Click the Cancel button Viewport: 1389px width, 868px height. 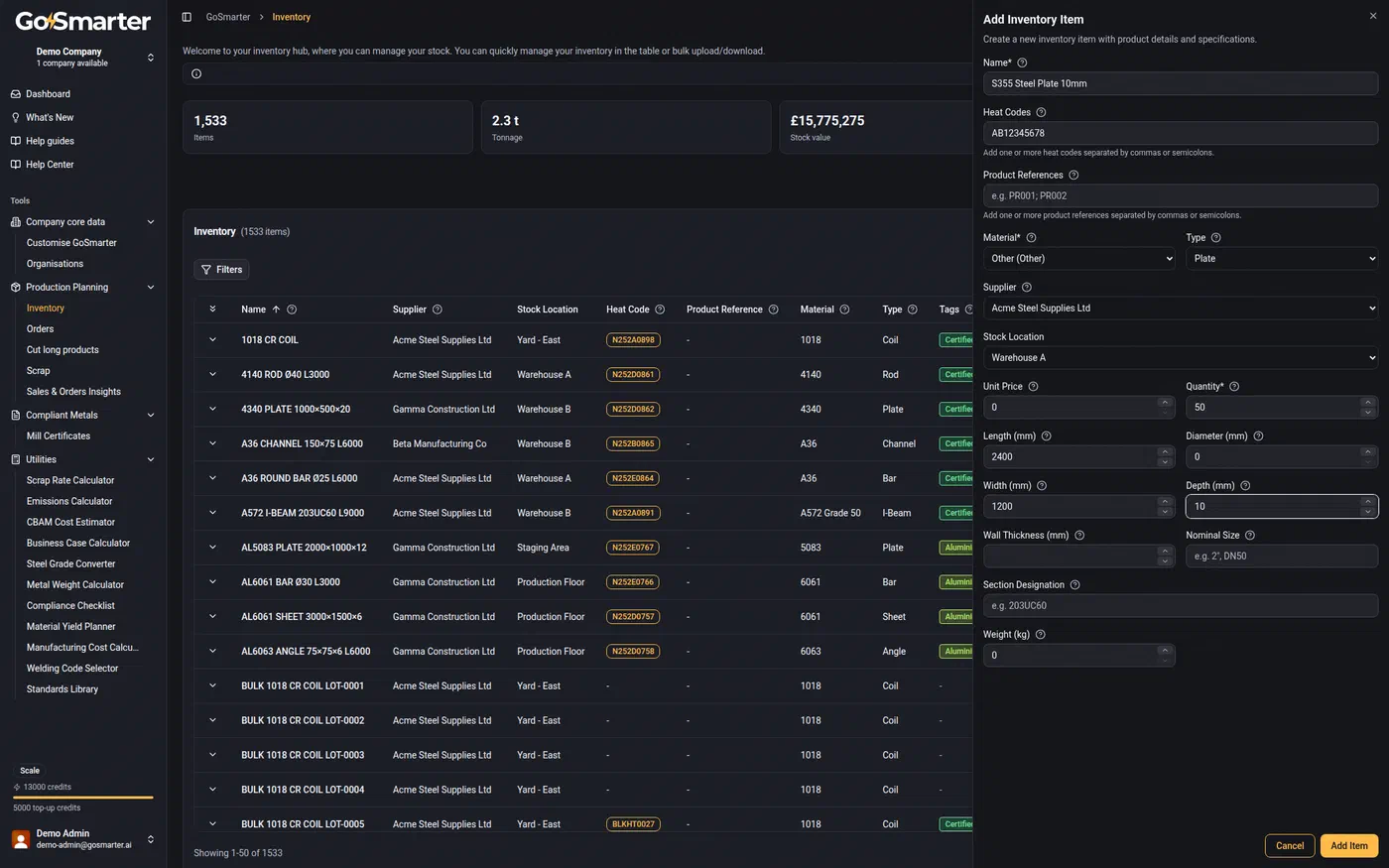tap(1290, 846)
